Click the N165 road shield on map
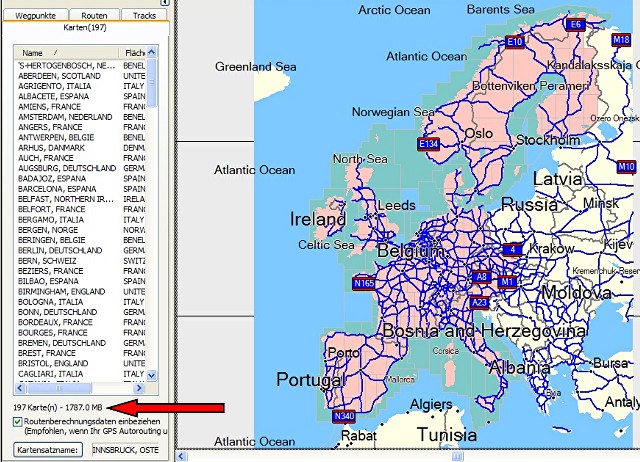 [x=364, y=283]
